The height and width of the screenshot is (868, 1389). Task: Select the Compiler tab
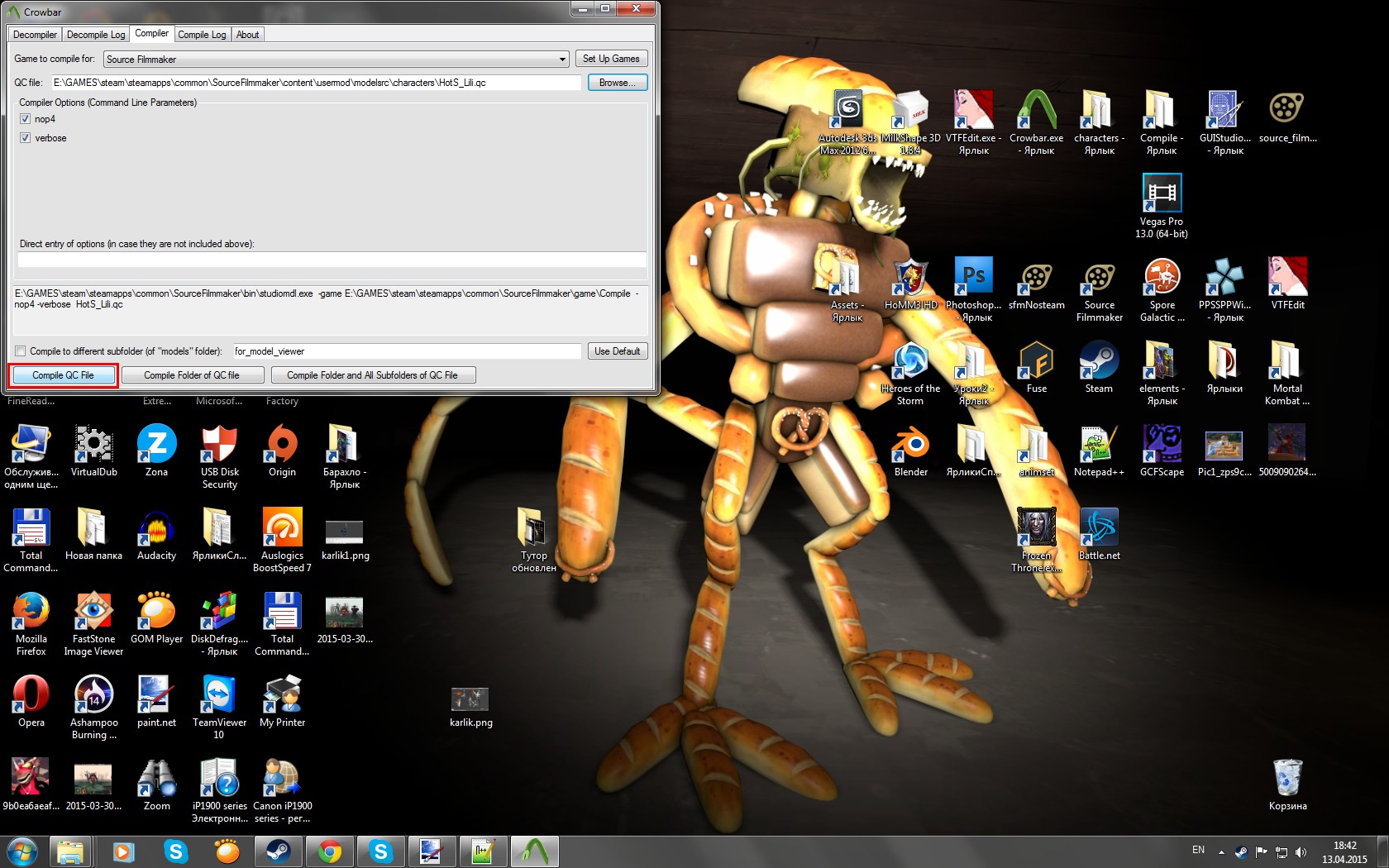click(152, 34)
